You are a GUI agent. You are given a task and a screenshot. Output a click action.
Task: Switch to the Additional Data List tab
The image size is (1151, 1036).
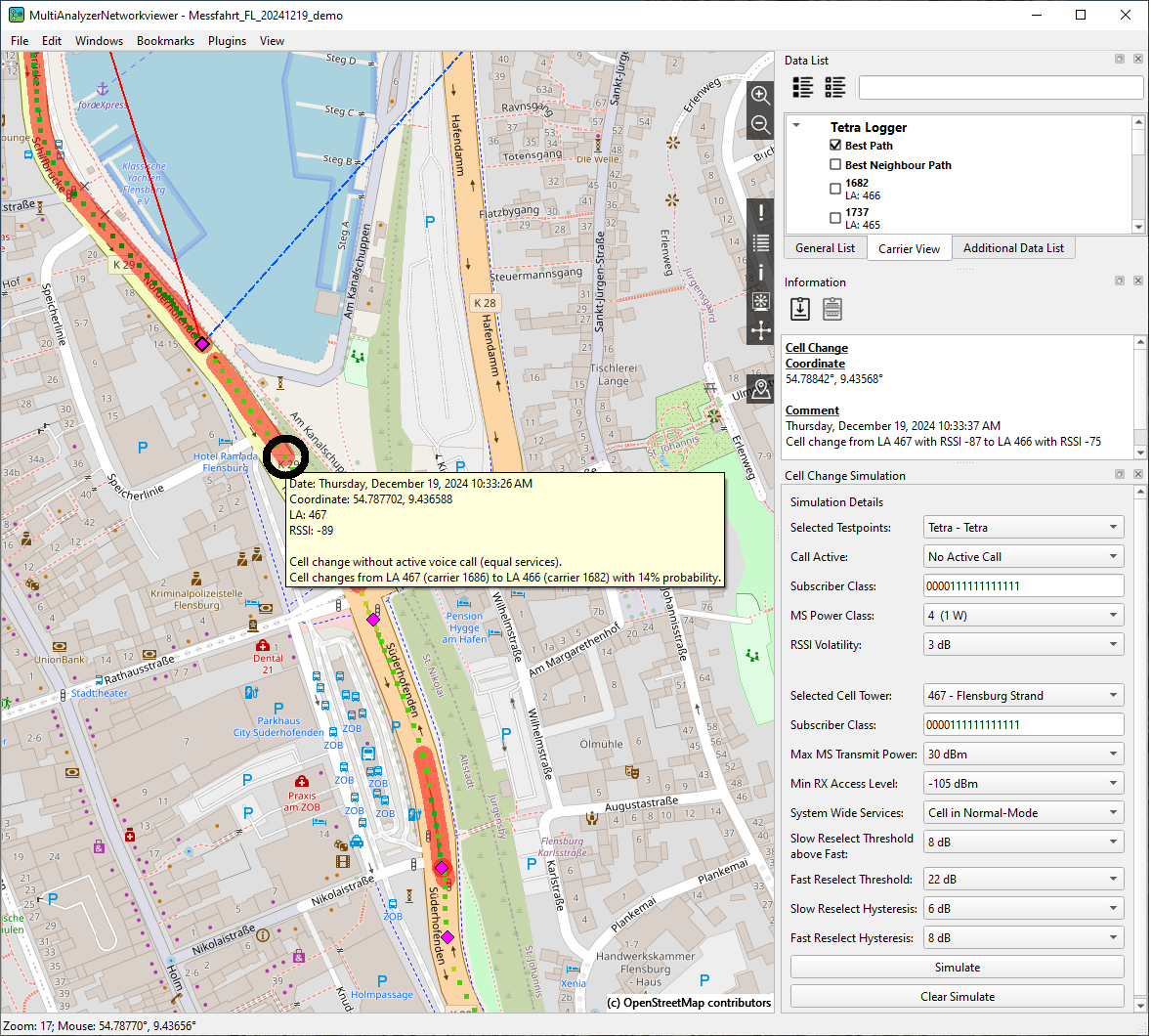(x=1013, y=248)
